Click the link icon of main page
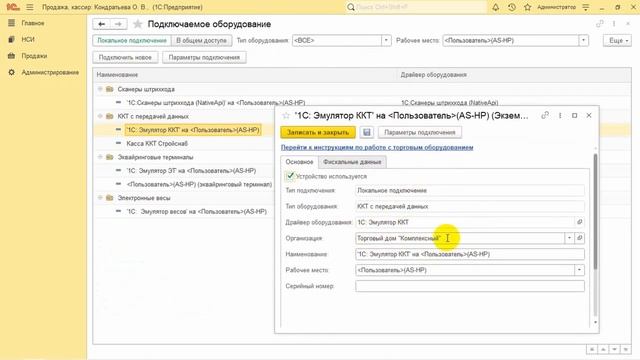 600,24
